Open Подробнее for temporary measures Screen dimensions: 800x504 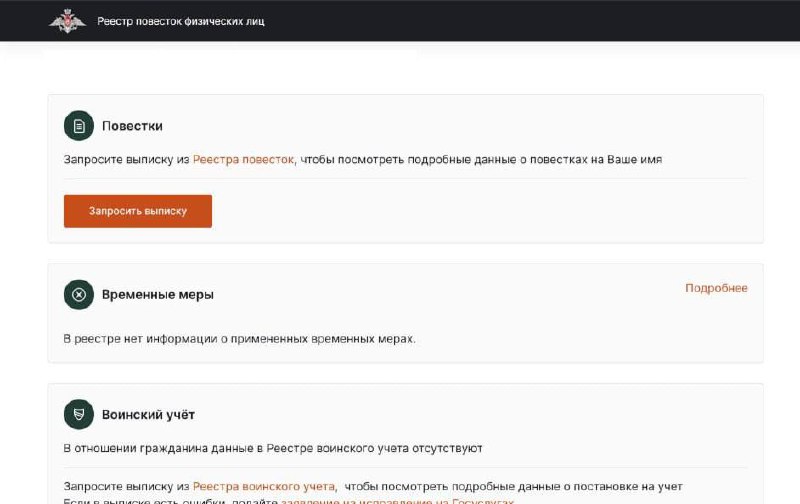(x=716, y=288)
